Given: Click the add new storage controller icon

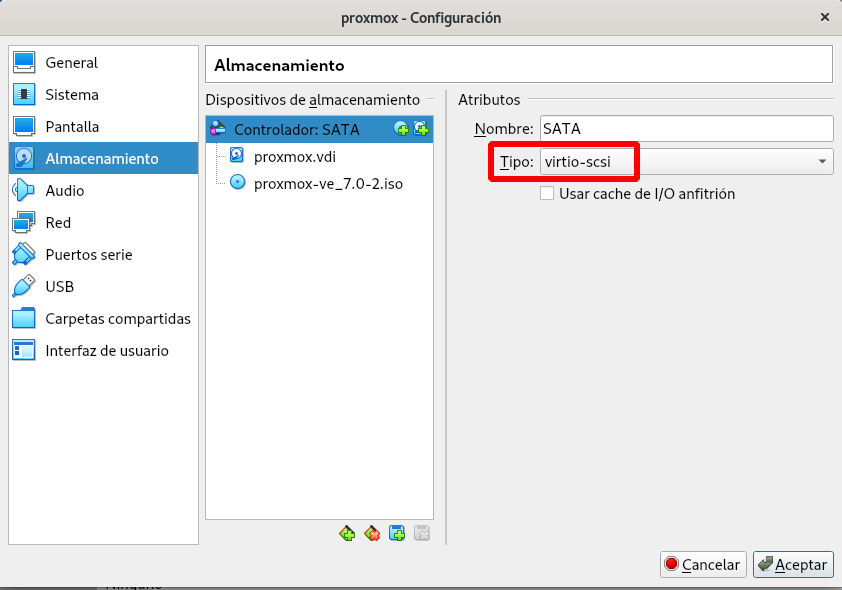Looking at the screenshot, I should coord(347,533).
